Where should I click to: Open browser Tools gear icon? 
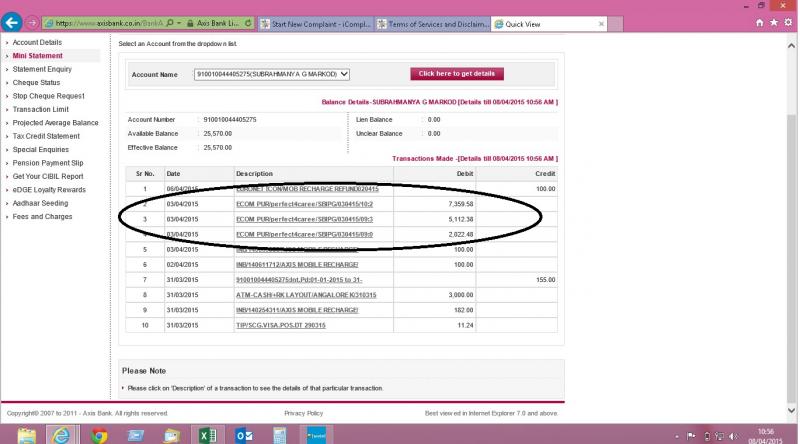(788, 22)
